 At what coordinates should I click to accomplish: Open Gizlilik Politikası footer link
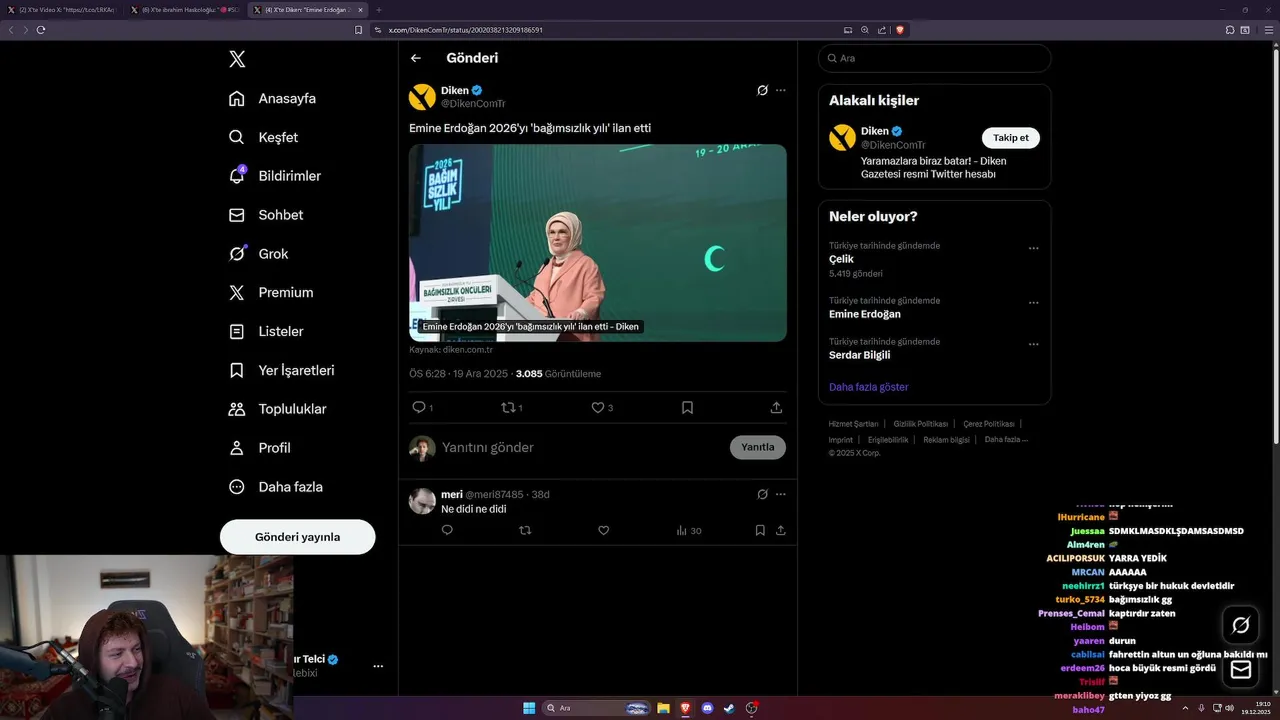[921, 424]
